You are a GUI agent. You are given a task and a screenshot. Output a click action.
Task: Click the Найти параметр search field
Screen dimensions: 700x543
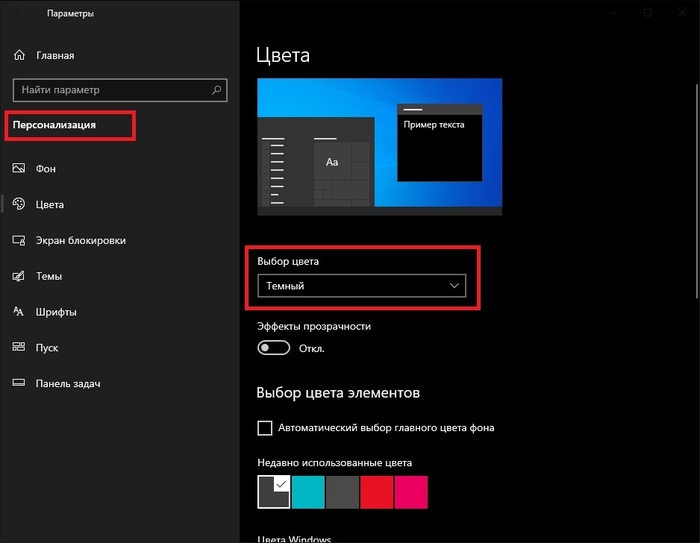tap(120, 90)
